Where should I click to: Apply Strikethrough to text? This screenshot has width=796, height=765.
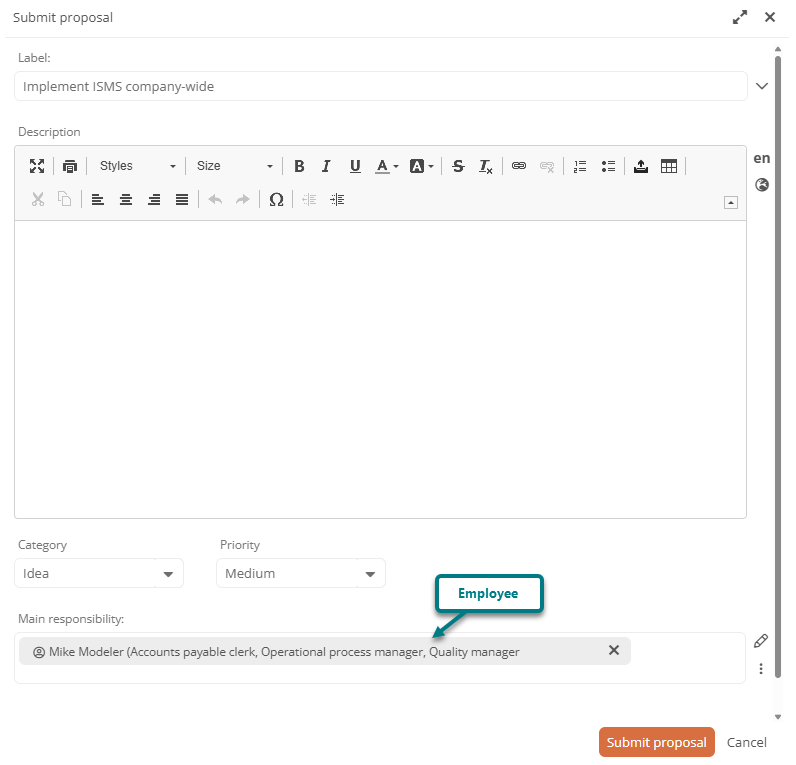point(458,166)
